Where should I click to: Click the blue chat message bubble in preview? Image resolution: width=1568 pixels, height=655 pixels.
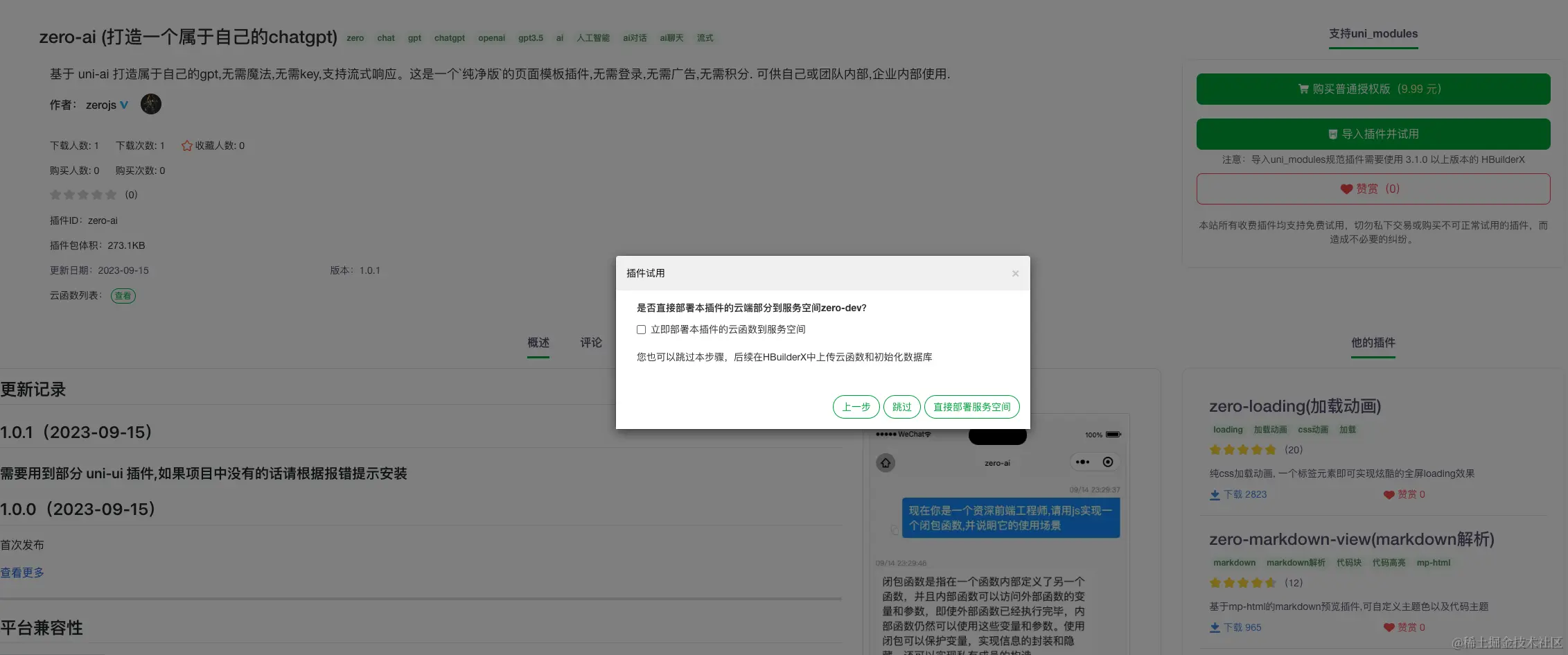(x=1010, y=518)
